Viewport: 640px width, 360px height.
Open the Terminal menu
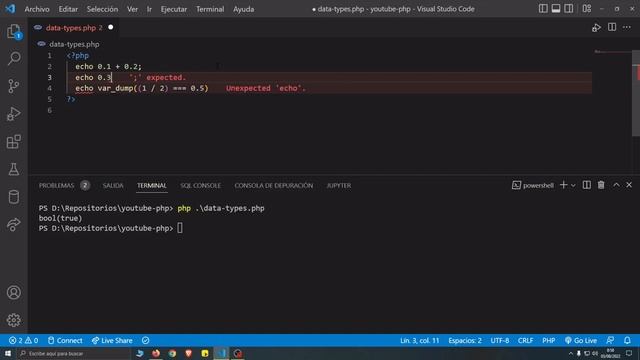[x=210, y=9]
